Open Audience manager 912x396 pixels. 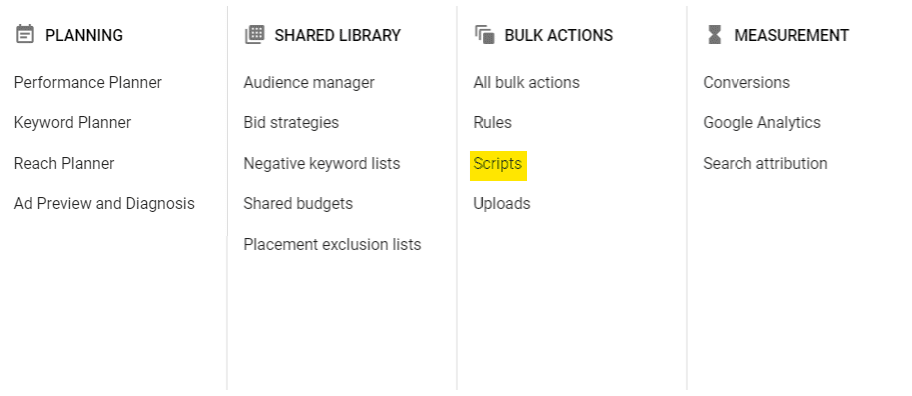coord(309,83)
